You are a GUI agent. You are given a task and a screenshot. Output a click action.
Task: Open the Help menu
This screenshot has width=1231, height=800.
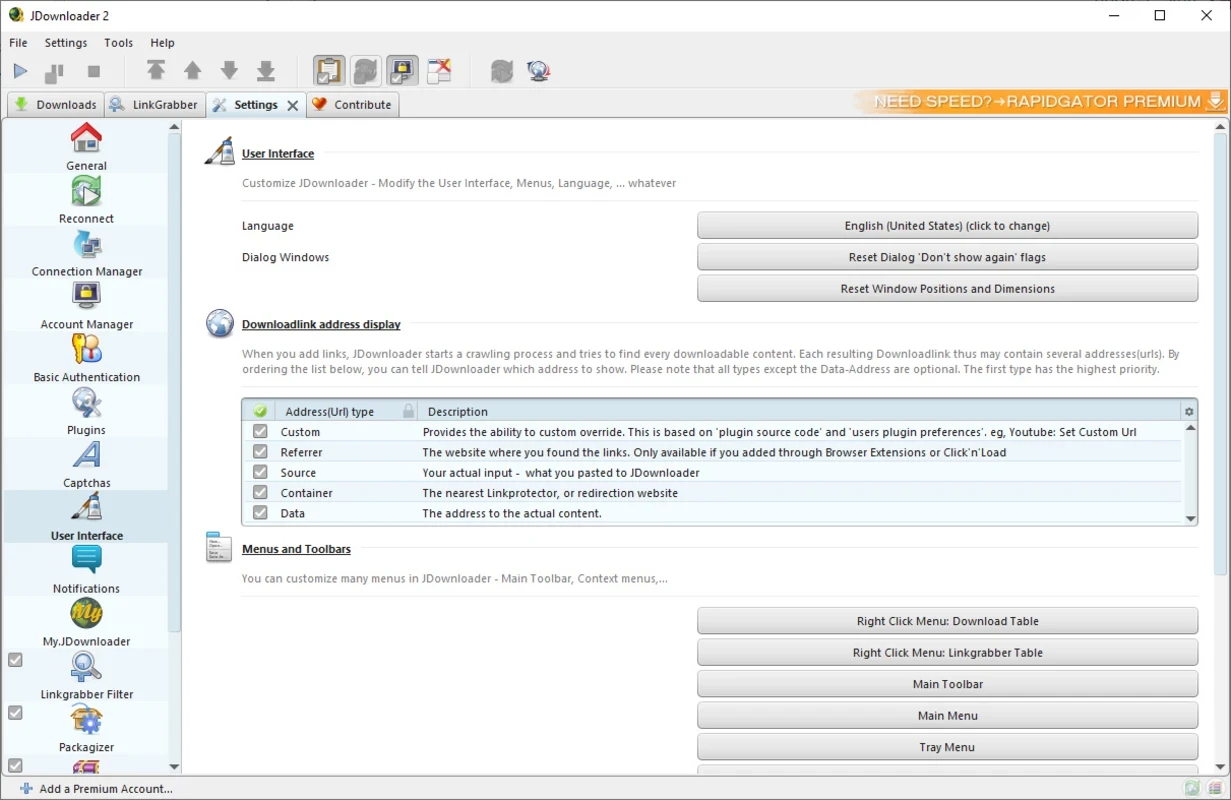[162, 43]
